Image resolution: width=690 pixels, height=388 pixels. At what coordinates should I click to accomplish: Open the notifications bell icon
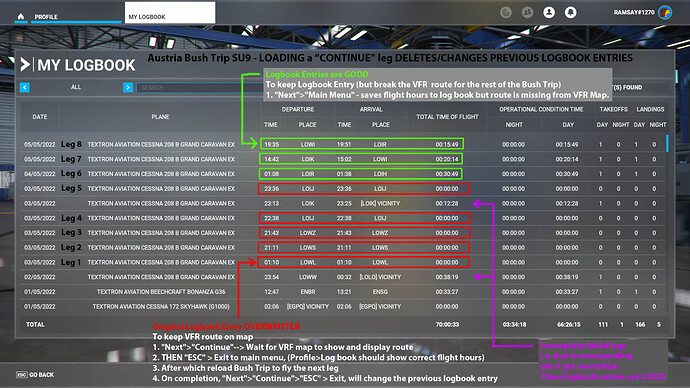(x=570, y=12)
